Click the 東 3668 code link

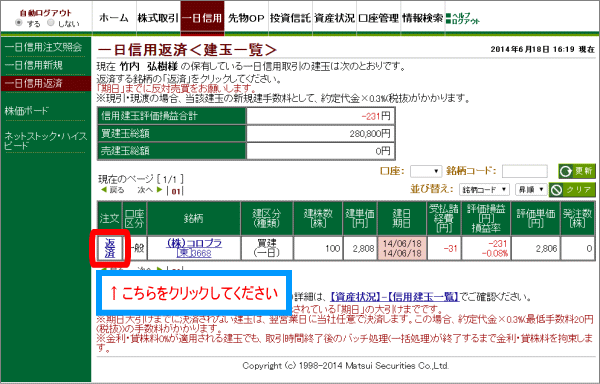tap(194, 253)
